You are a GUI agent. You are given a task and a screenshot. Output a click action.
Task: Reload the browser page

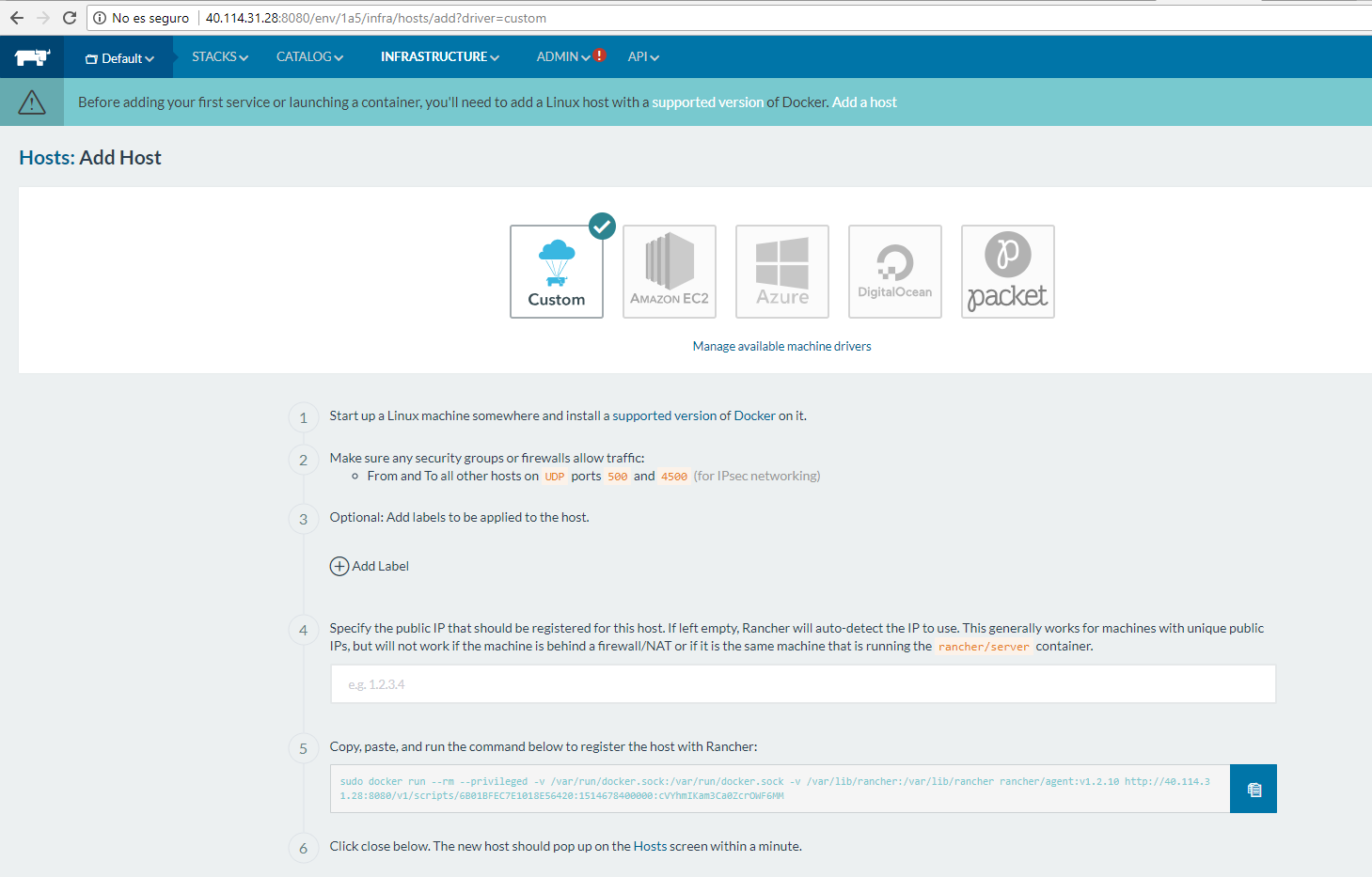coord(70,18)
